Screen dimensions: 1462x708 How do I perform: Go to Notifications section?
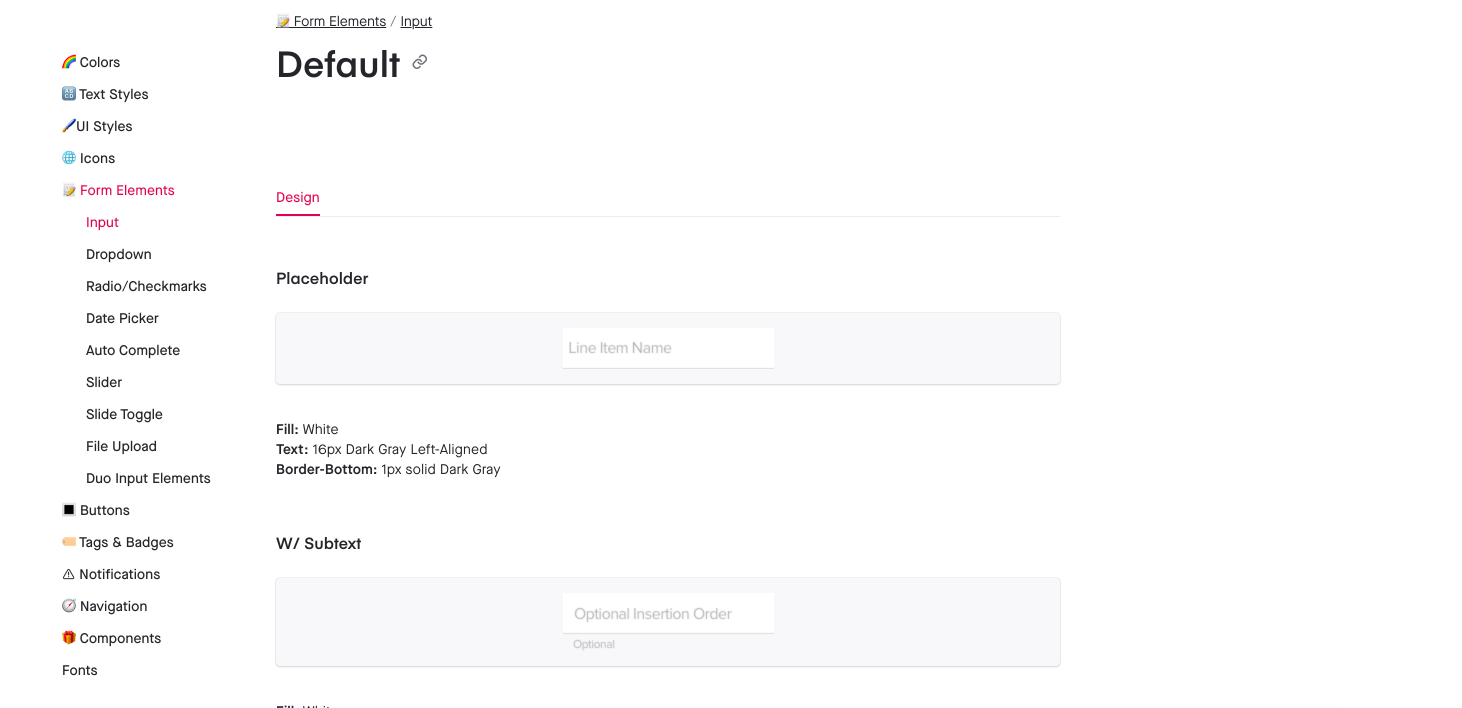tap(119, 574)
